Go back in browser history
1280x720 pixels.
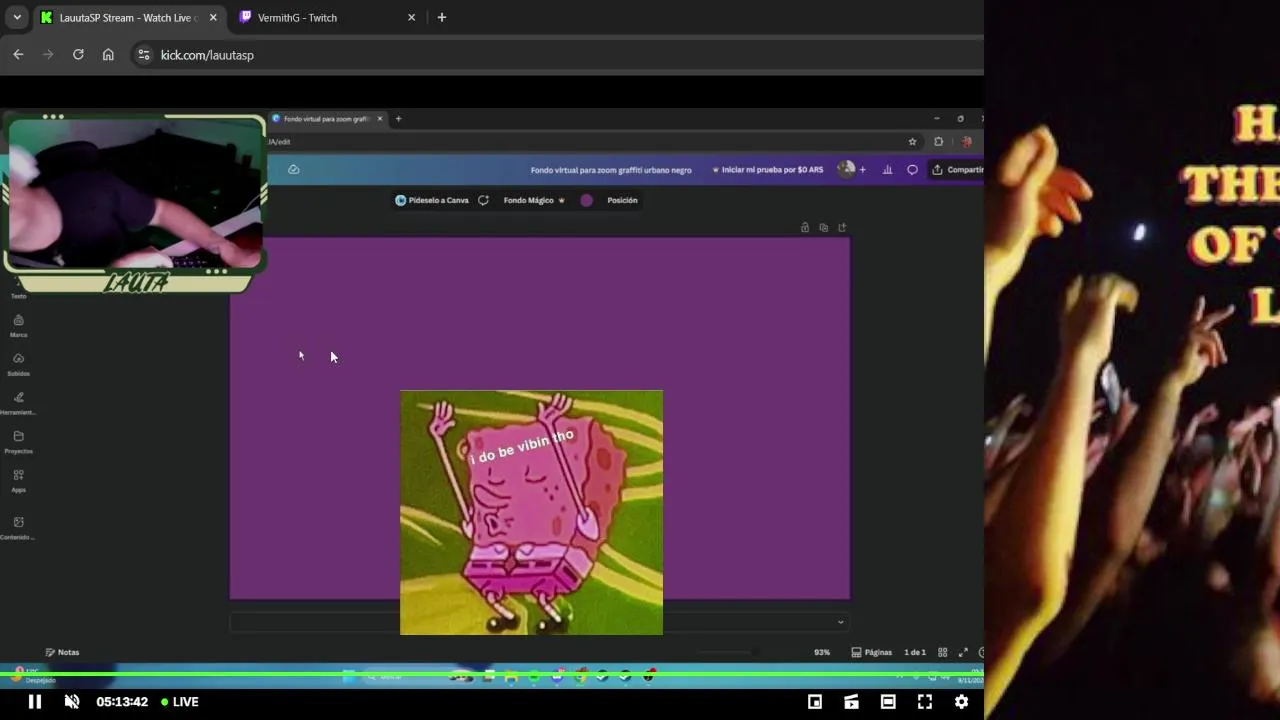pos(18,55)
